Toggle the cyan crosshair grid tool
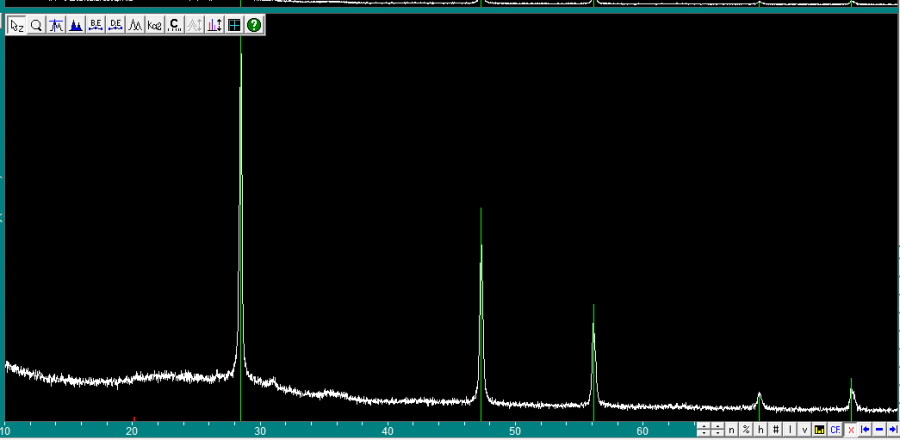Screen dimensions: 900x440 tap(234, 25)
